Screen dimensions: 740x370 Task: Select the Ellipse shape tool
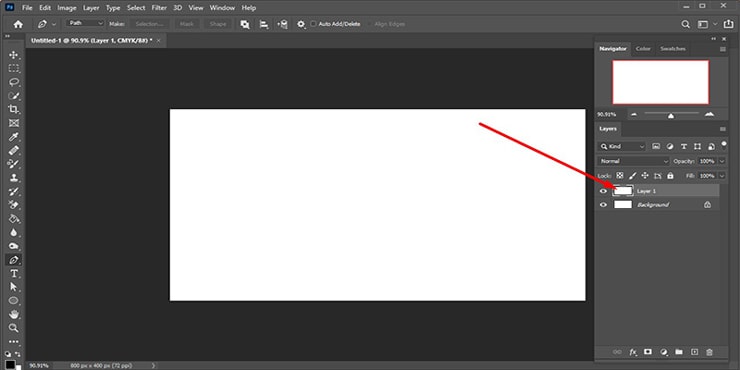tap(14, 301)
